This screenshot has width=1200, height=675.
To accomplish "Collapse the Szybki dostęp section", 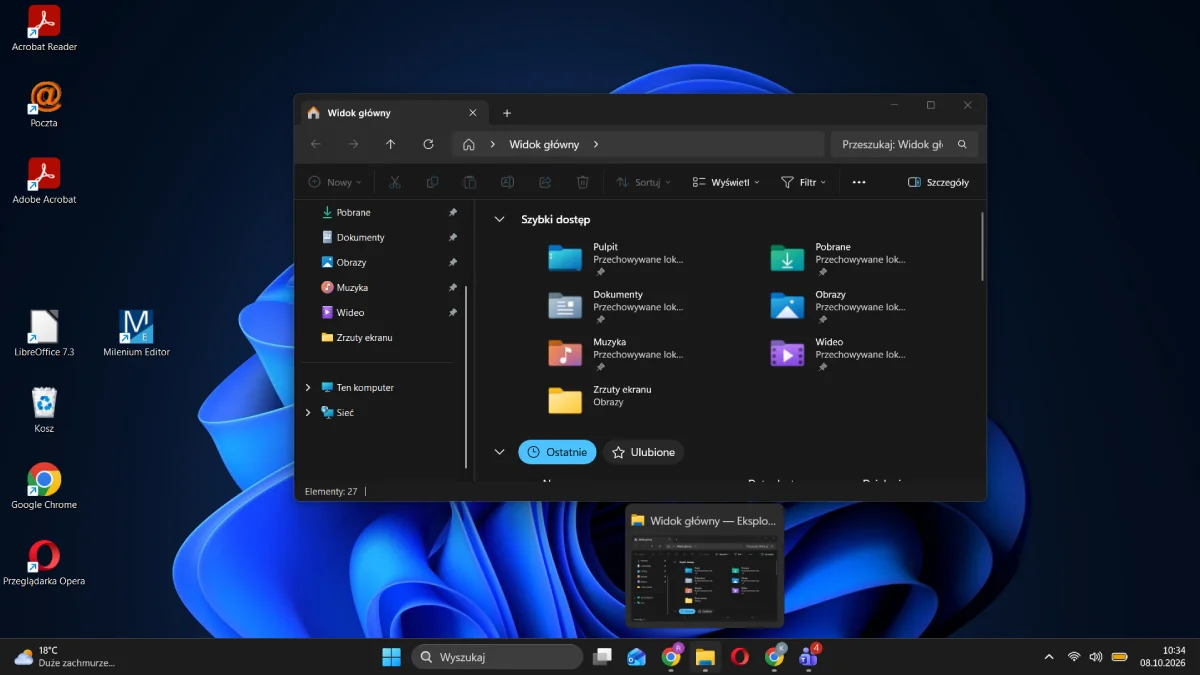I will pyautogui.click(x=500, y=219).
